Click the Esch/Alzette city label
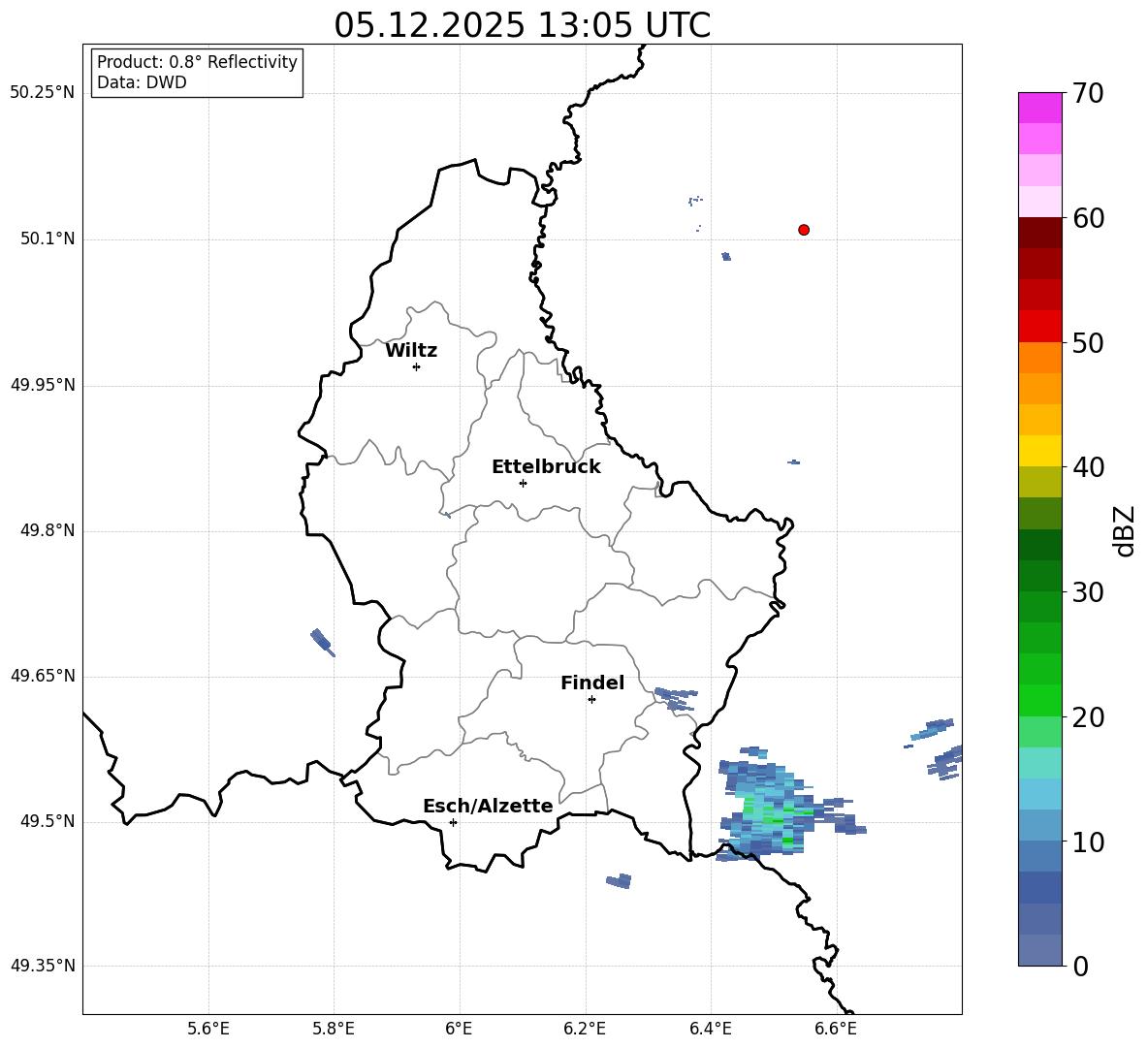The width and height of the screenshot is (1148, 1048). [x=488, y=806]
